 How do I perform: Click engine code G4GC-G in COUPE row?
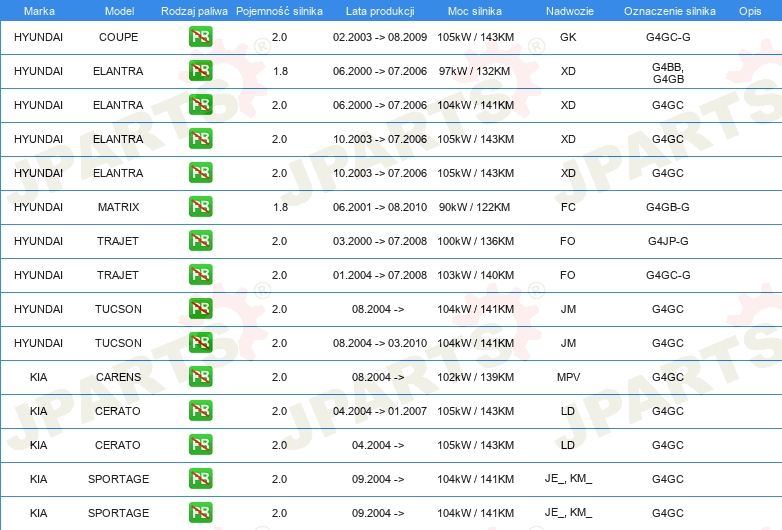[x=668, y=37]
